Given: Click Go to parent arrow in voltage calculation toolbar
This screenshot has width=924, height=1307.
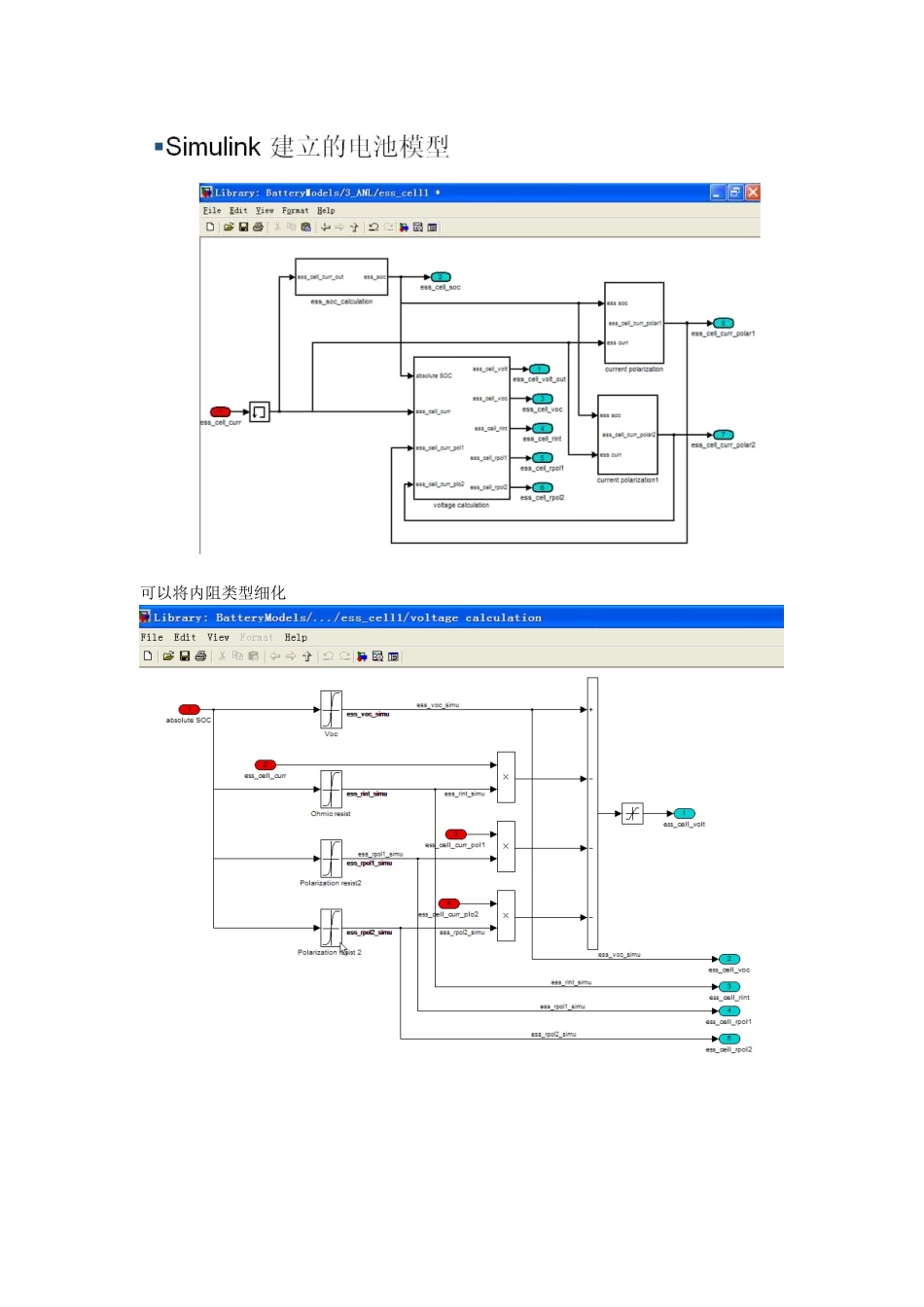Looking at the screenshot, I should (307, 656).
